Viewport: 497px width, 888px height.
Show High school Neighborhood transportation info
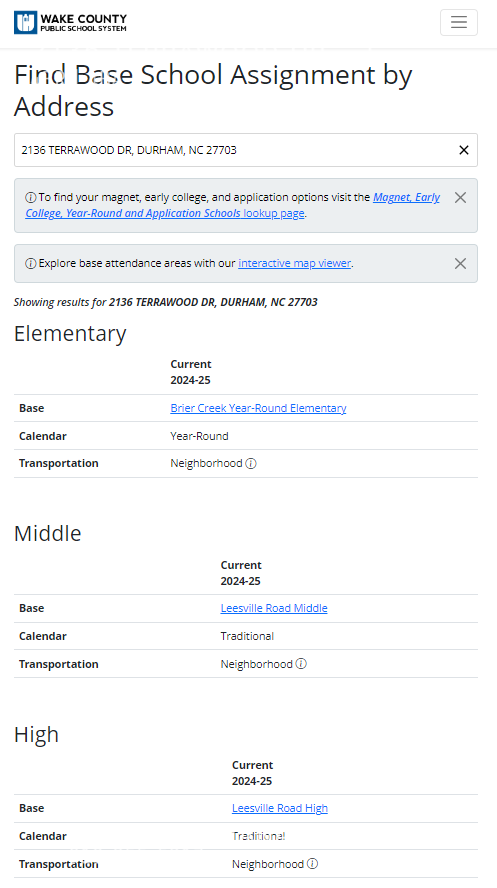click(x=312, y=864)
